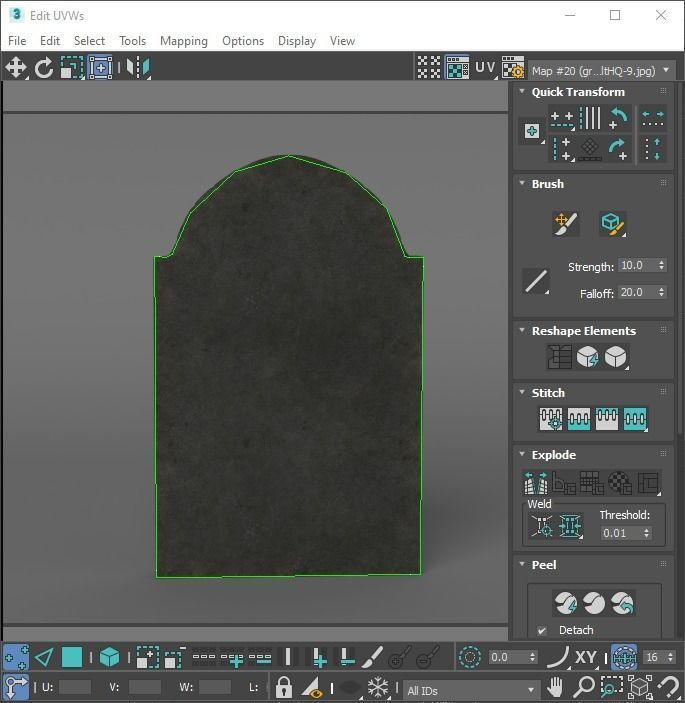This screenshot has height=703, width=685.
Task: Click Straighten Selection icon
Action: pyautogui.click(x=559, y=357)
